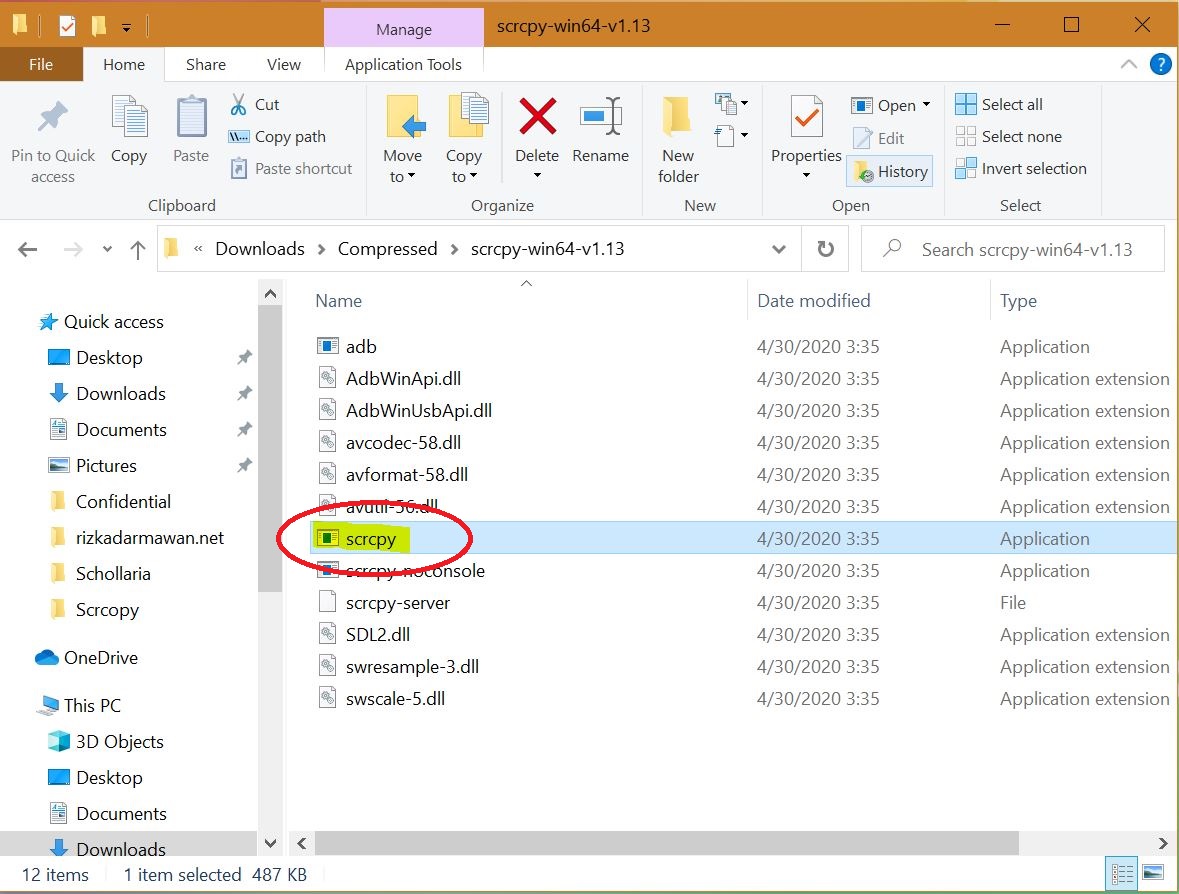The height and width of the screenshot is (894, 1179).
Task: Go back with the left arrow
Action: click(x=28, y=250)
